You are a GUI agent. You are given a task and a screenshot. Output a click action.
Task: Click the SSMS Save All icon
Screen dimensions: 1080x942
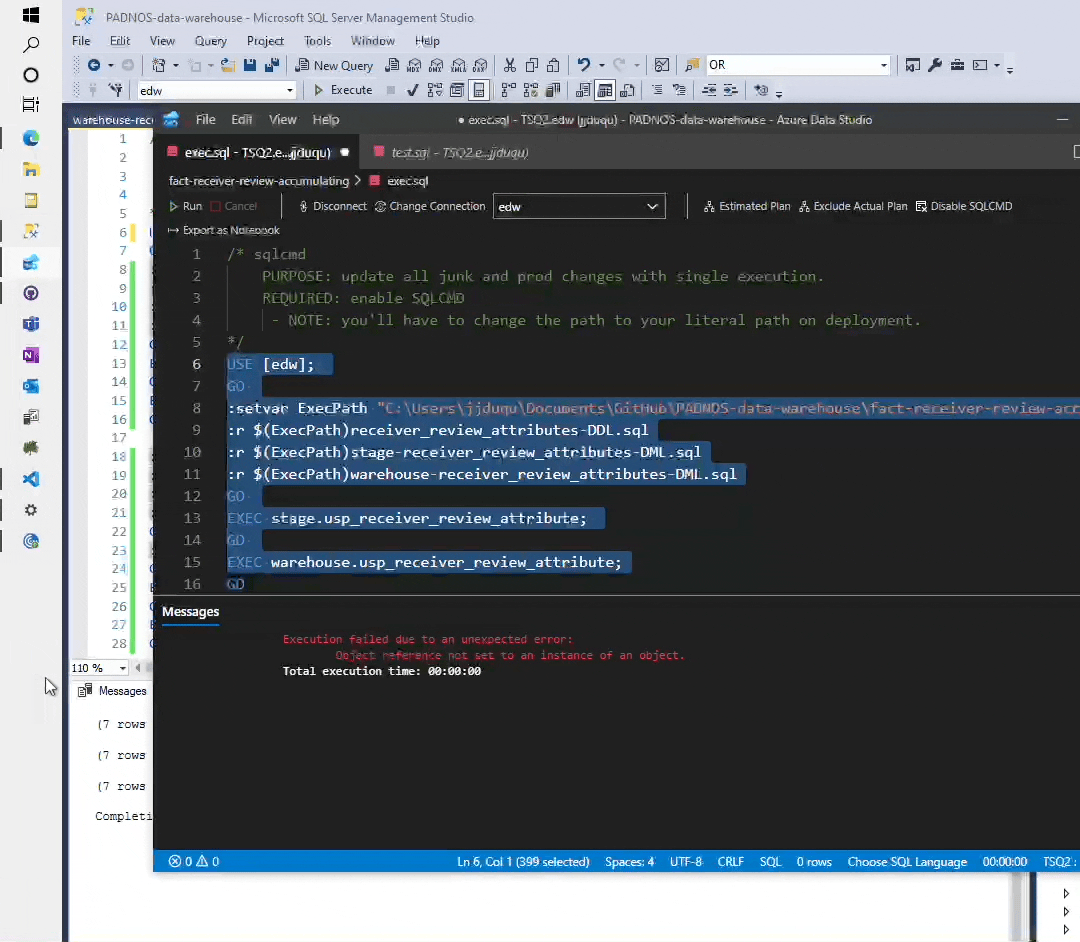(x=272, y=65)
